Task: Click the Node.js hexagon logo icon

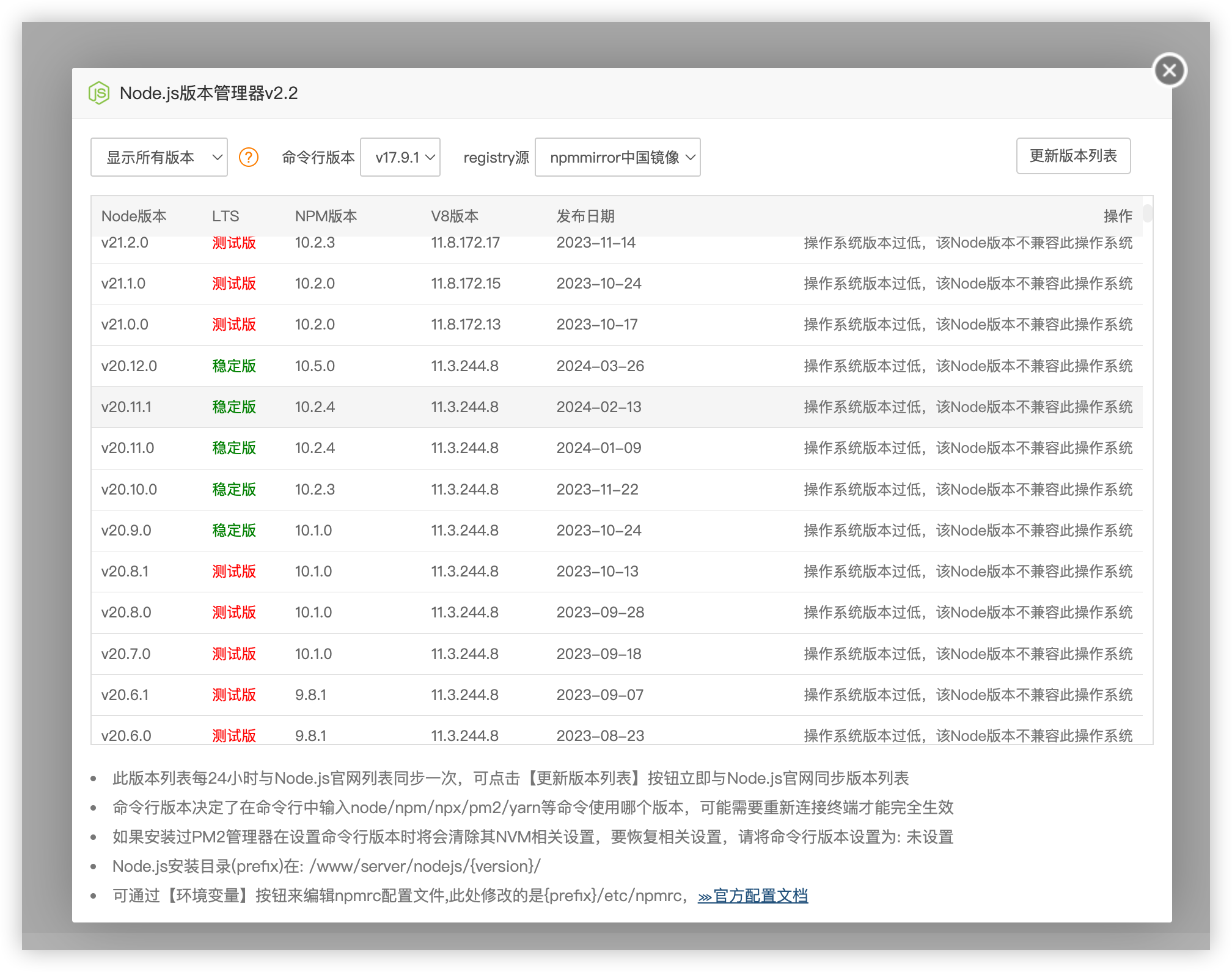Action: pos(99,93)
